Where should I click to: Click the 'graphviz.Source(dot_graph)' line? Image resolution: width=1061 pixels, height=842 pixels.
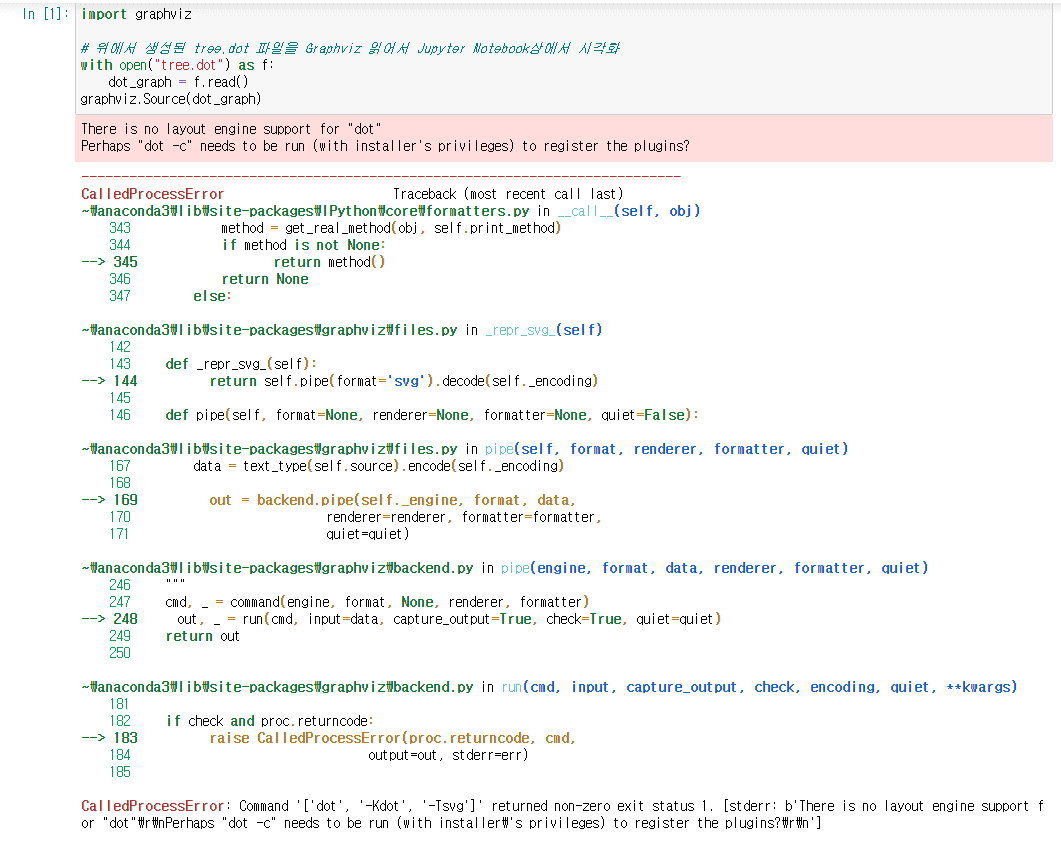pos(171,99)
